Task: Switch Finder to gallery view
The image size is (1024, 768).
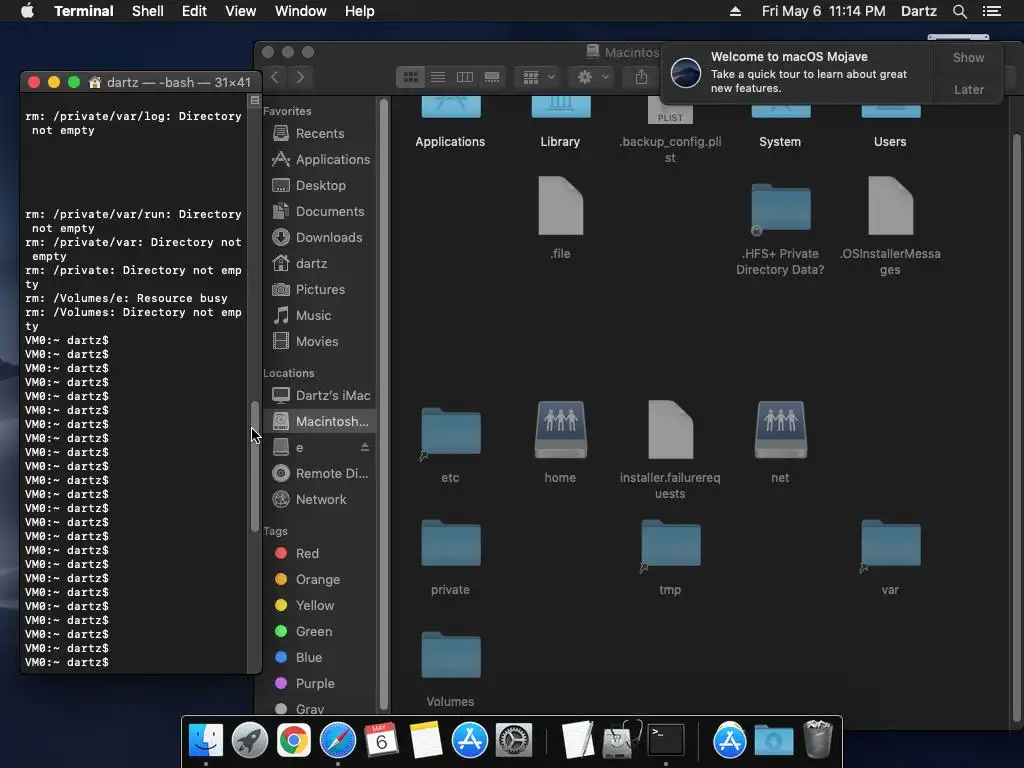Action: click(x=492, y=77)
